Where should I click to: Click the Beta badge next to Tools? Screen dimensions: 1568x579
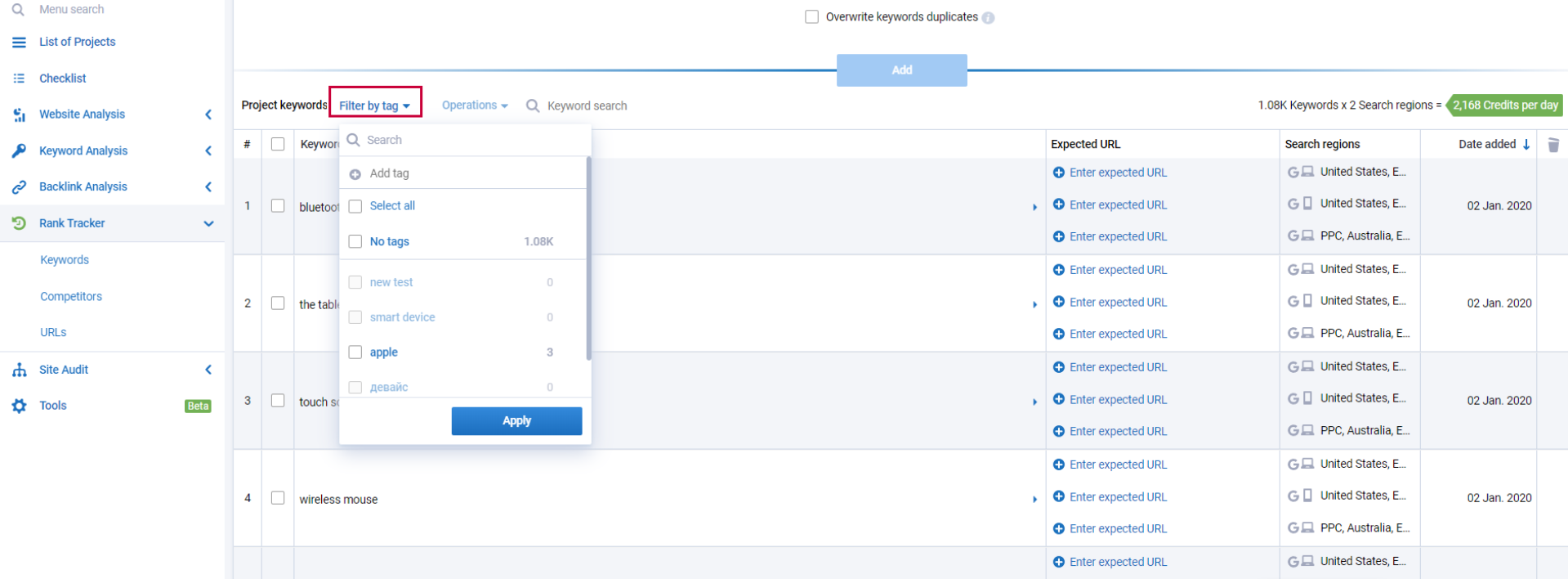pos(198,406)
